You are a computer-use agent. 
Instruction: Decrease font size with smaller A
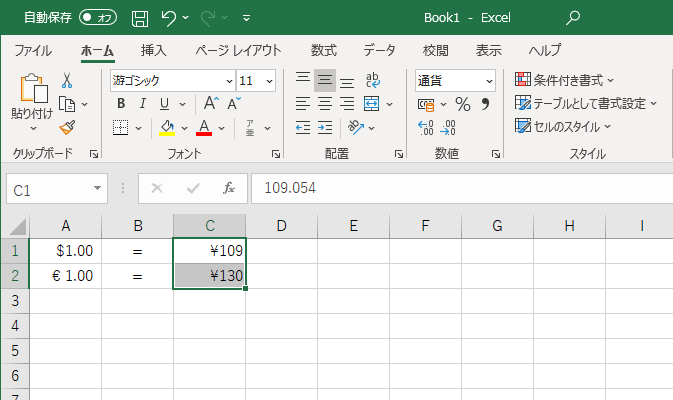point(234,103)
